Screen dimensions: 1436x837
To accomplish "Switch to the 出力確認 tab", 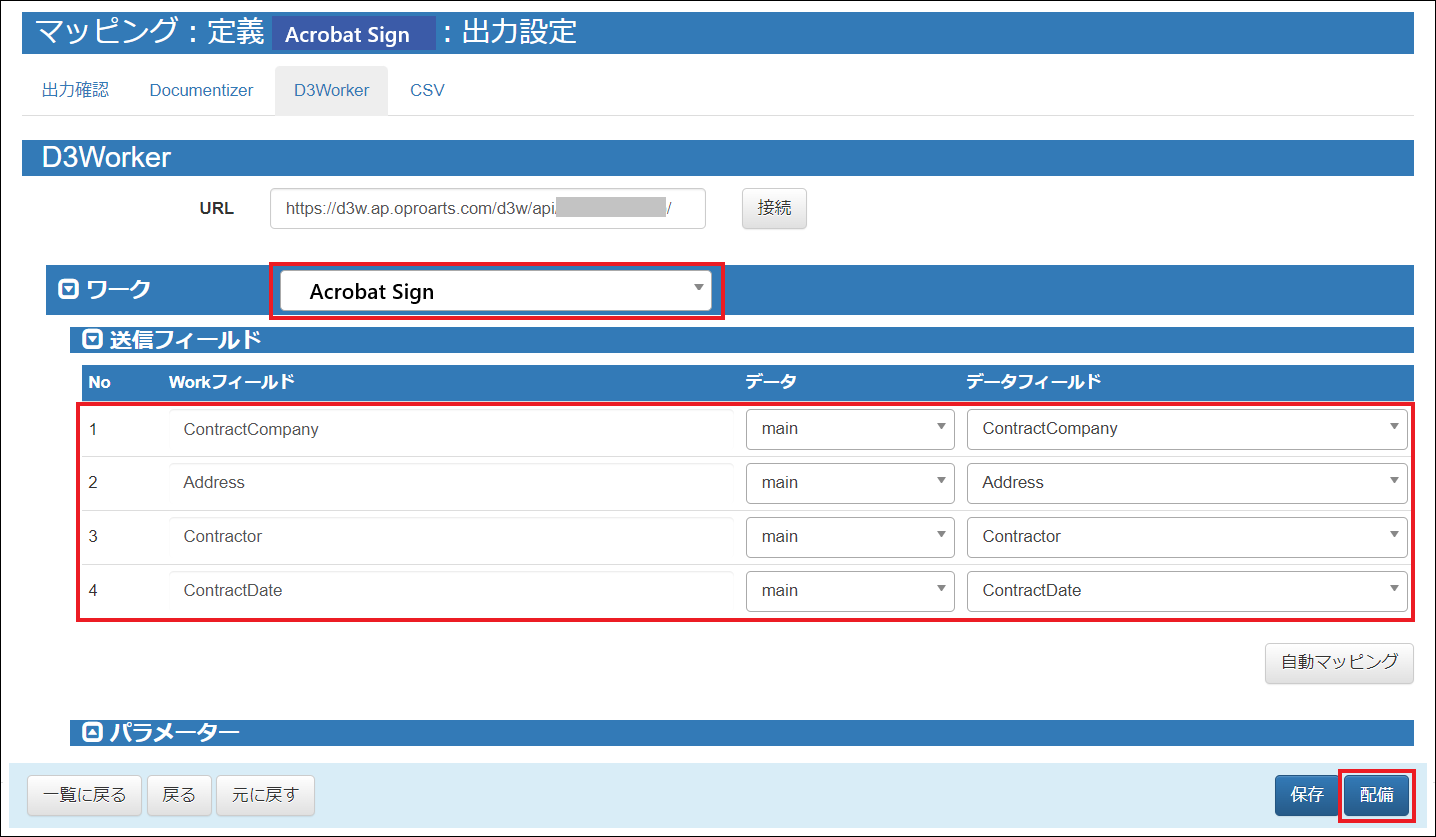I will click(75, 90).
